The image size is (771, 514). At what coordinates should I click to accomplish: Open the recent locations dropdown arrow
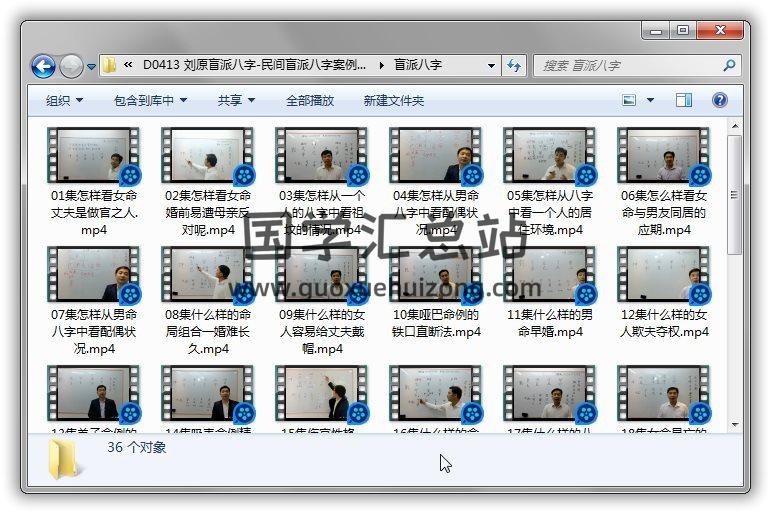[91, 66]
